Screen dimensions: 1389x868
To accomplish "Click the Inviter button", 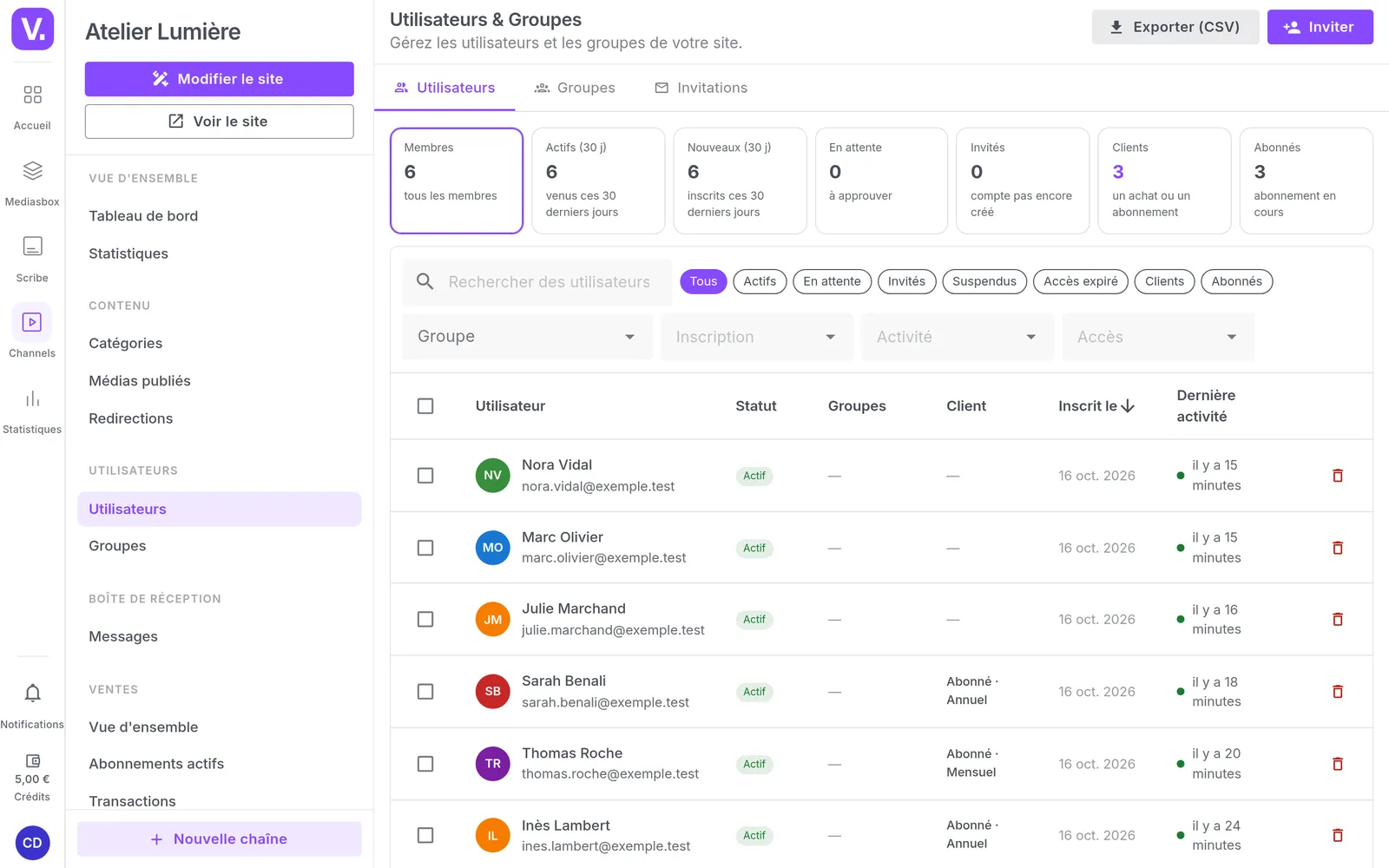I will pos(1320,27).
